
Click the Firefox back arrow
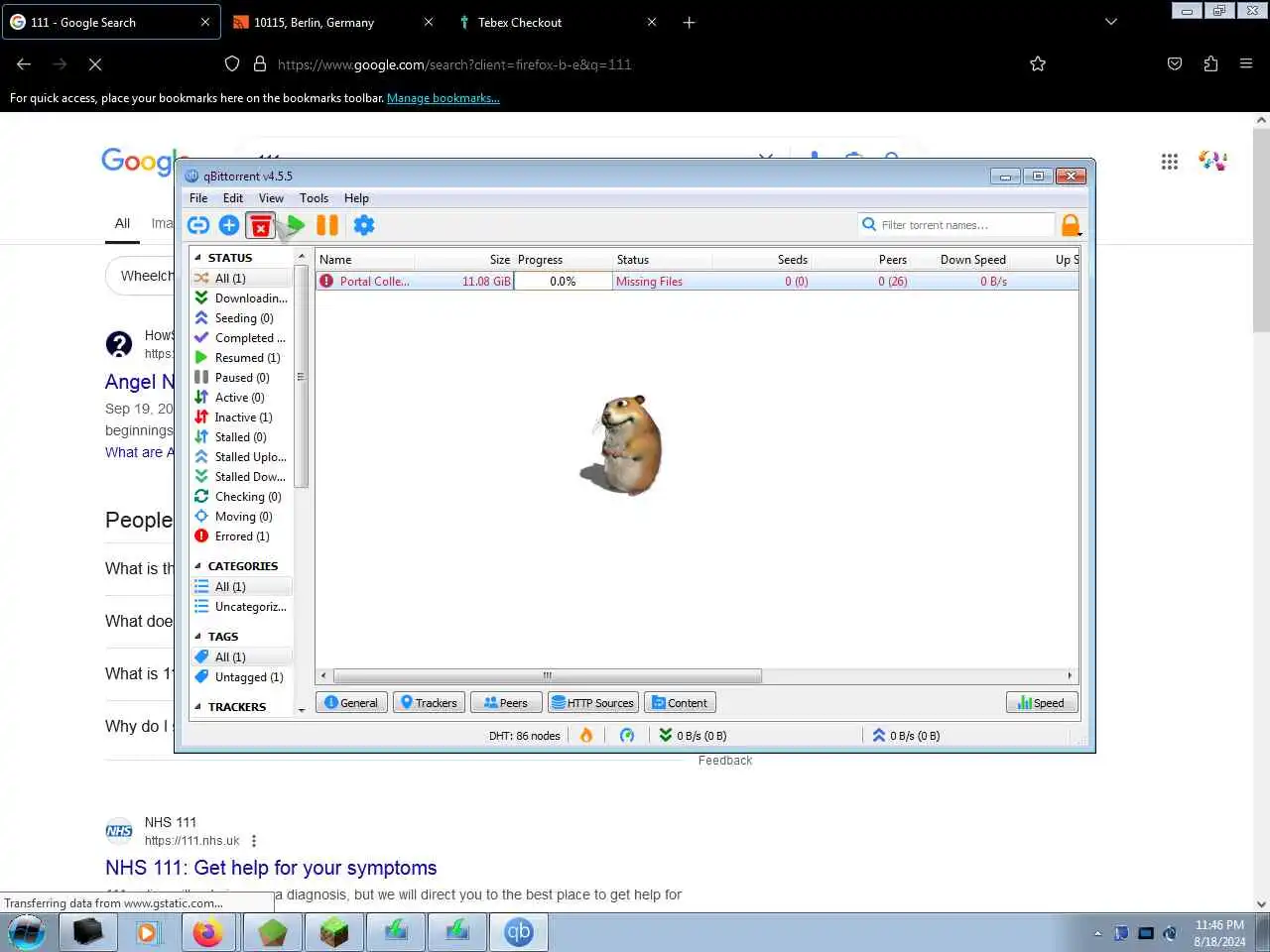24,63
